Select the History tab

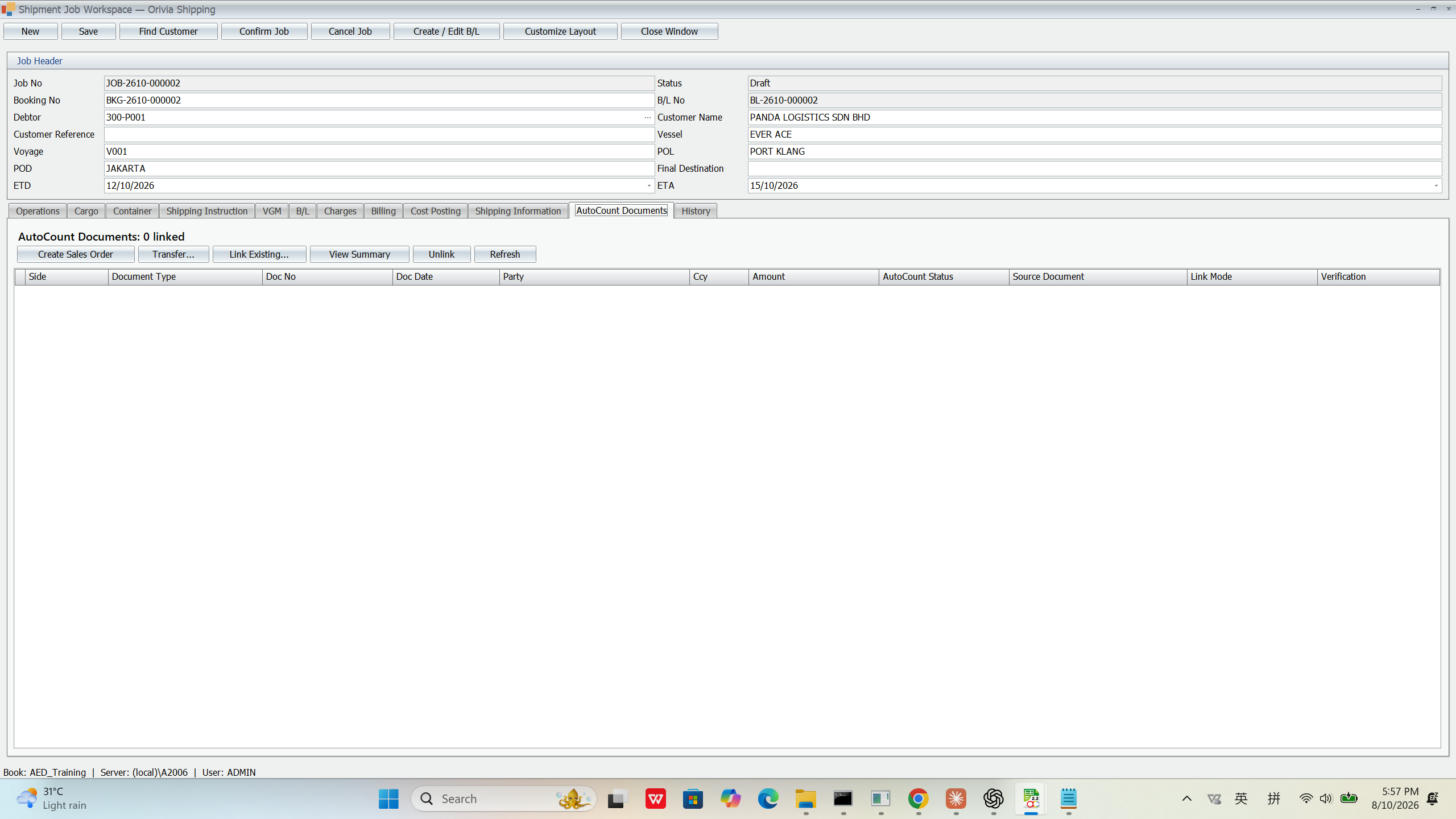point(696,211)
